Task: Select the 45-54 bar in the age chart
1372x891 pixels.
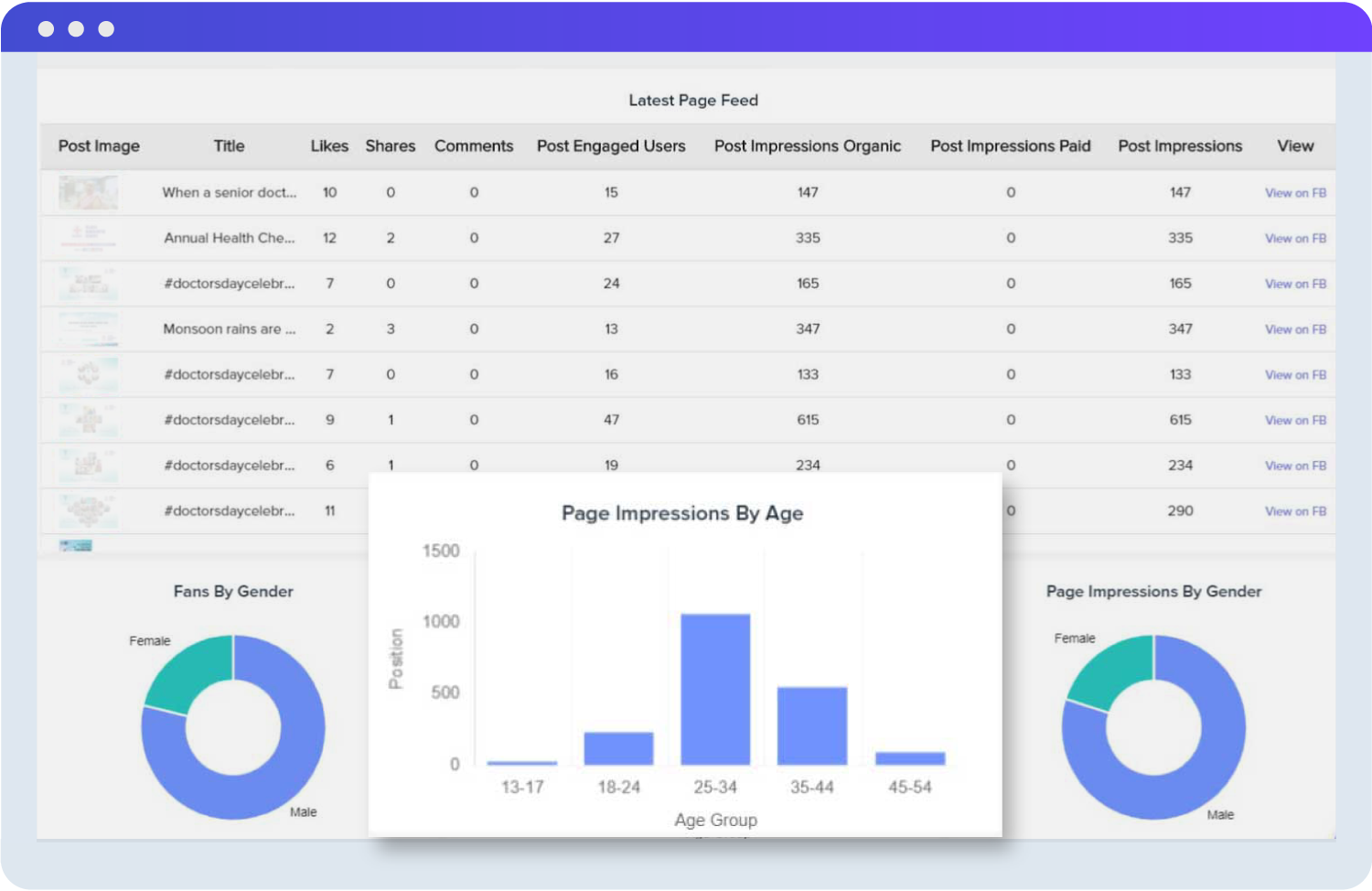Action: [909, 756]
